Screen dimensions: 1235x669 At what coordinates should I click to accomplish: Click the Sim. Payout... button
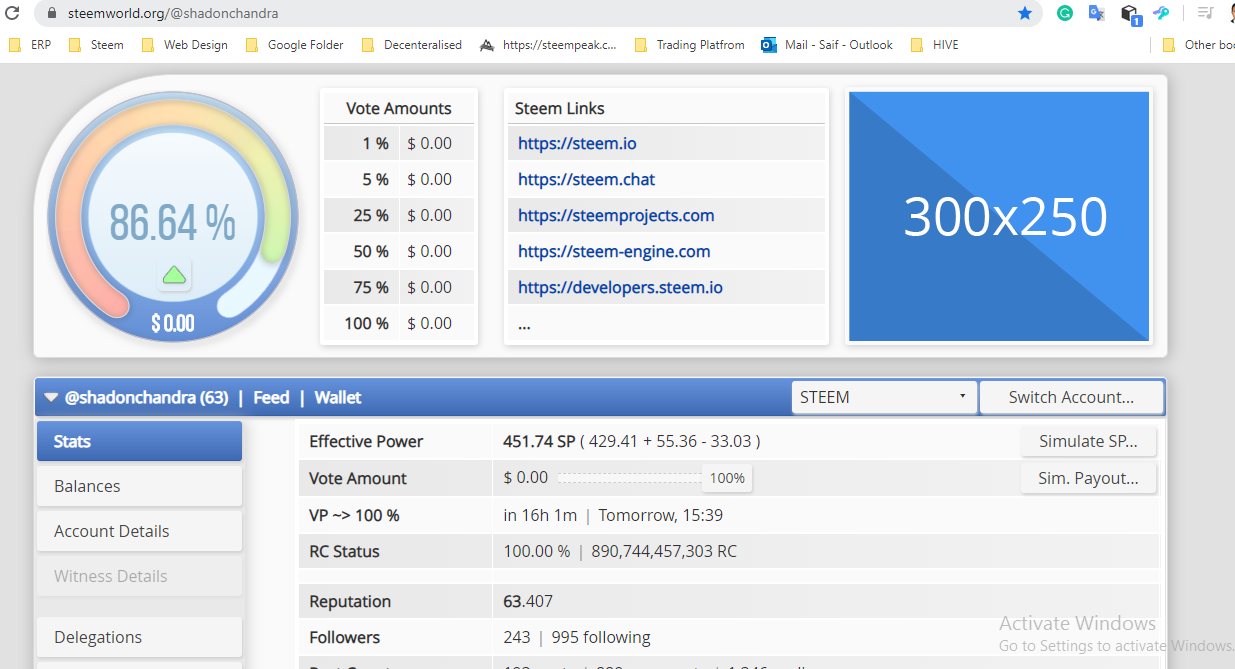(x=1088, y=478)
